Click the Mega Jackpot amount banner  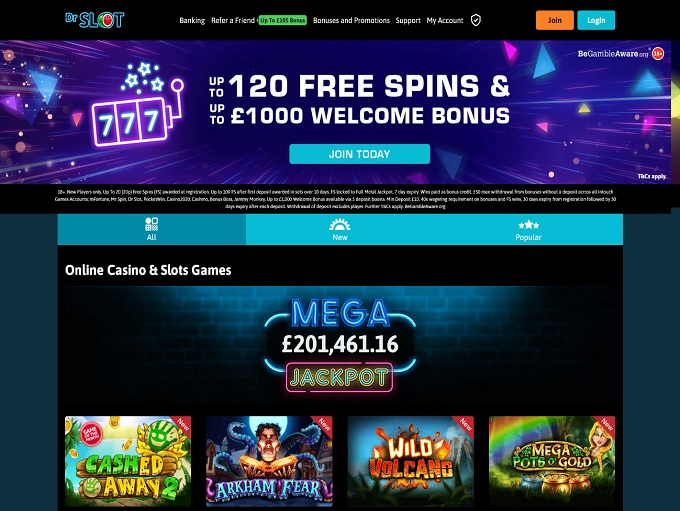tap(340, 346)
